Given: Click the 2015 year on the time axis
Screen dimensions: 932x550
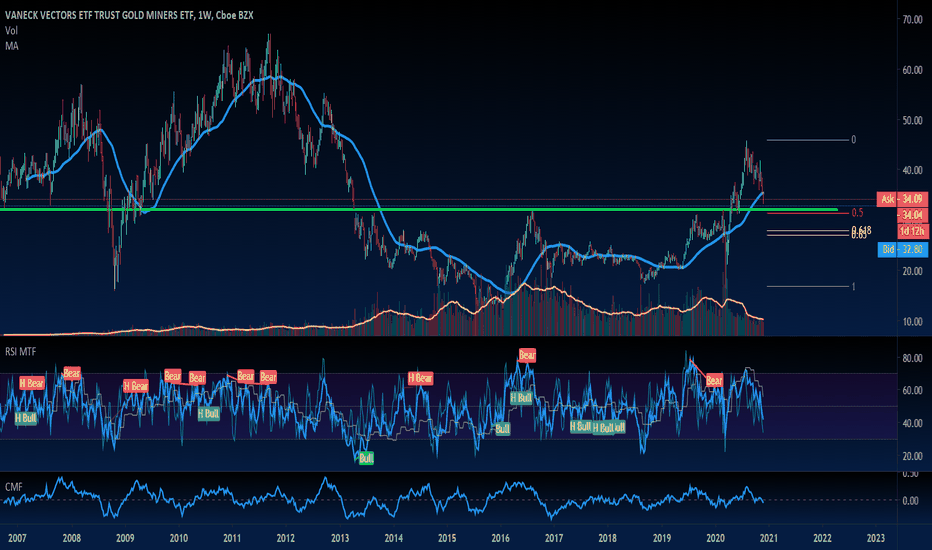Looking at the screenshot, I should pos(447,538).
